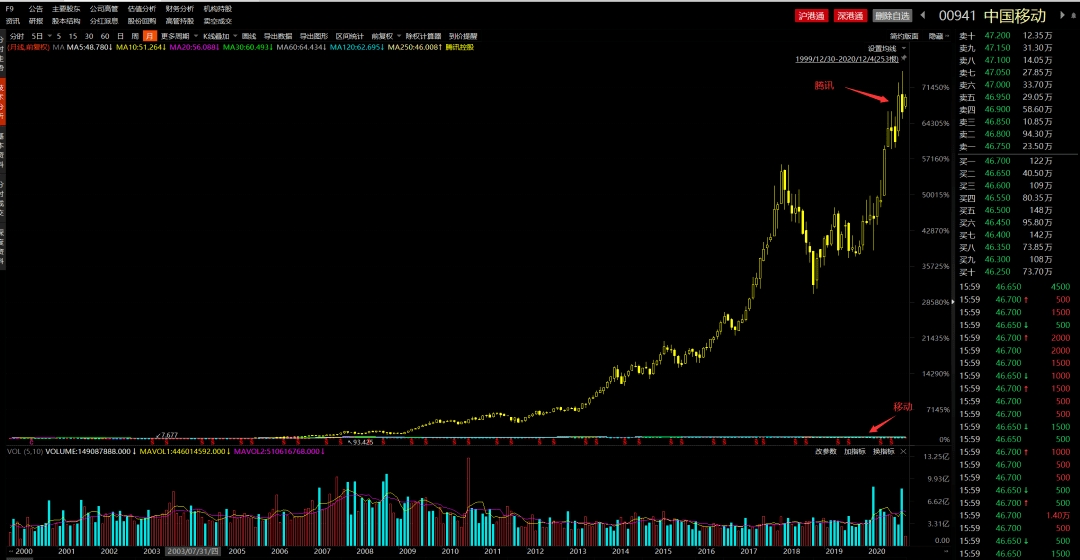The image size is (1080, 560).
Task: Open the 机构持股 institutional holdings tab
Action: click(x=218, y=9)
